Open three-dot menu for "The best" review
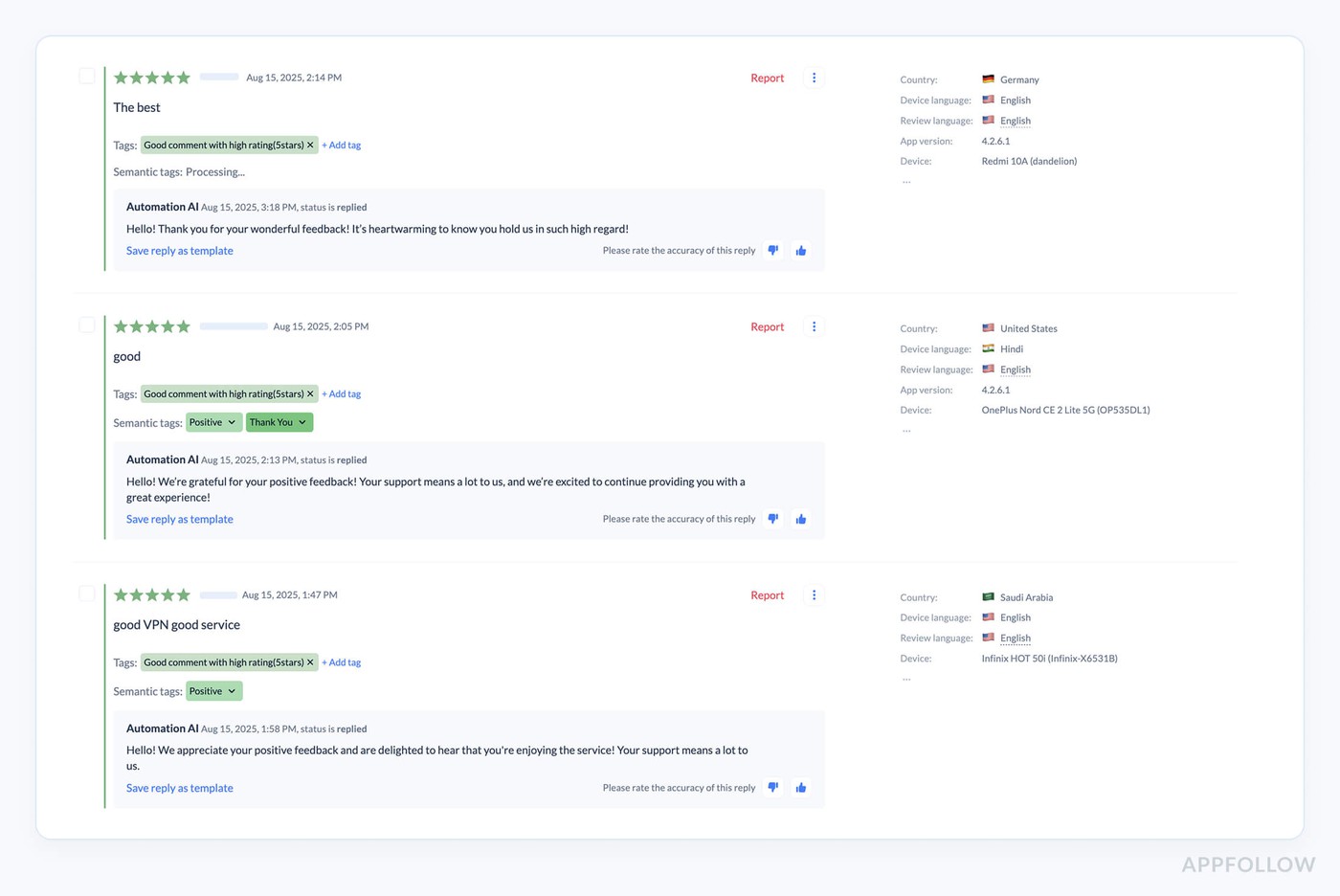This screenshot has height=896, width=1340. tap(814, 78)
